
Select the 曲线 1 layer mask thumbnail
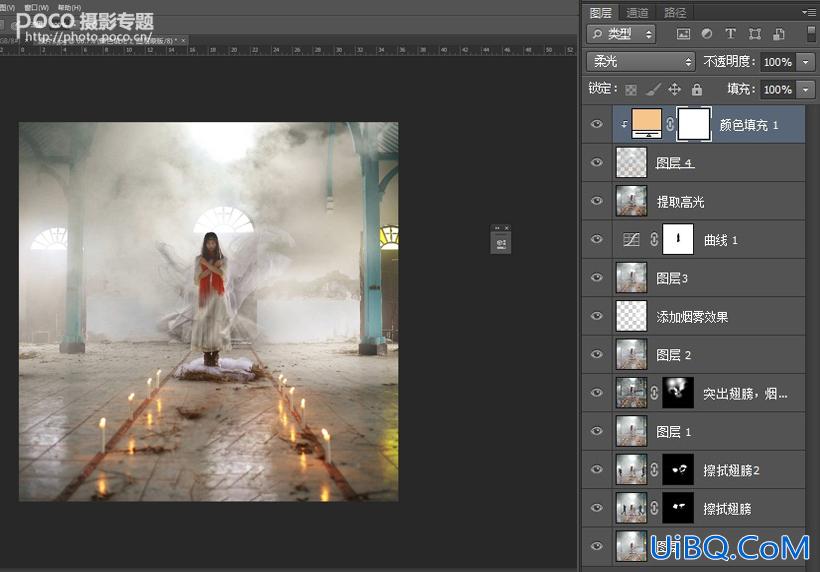point(678,239)
